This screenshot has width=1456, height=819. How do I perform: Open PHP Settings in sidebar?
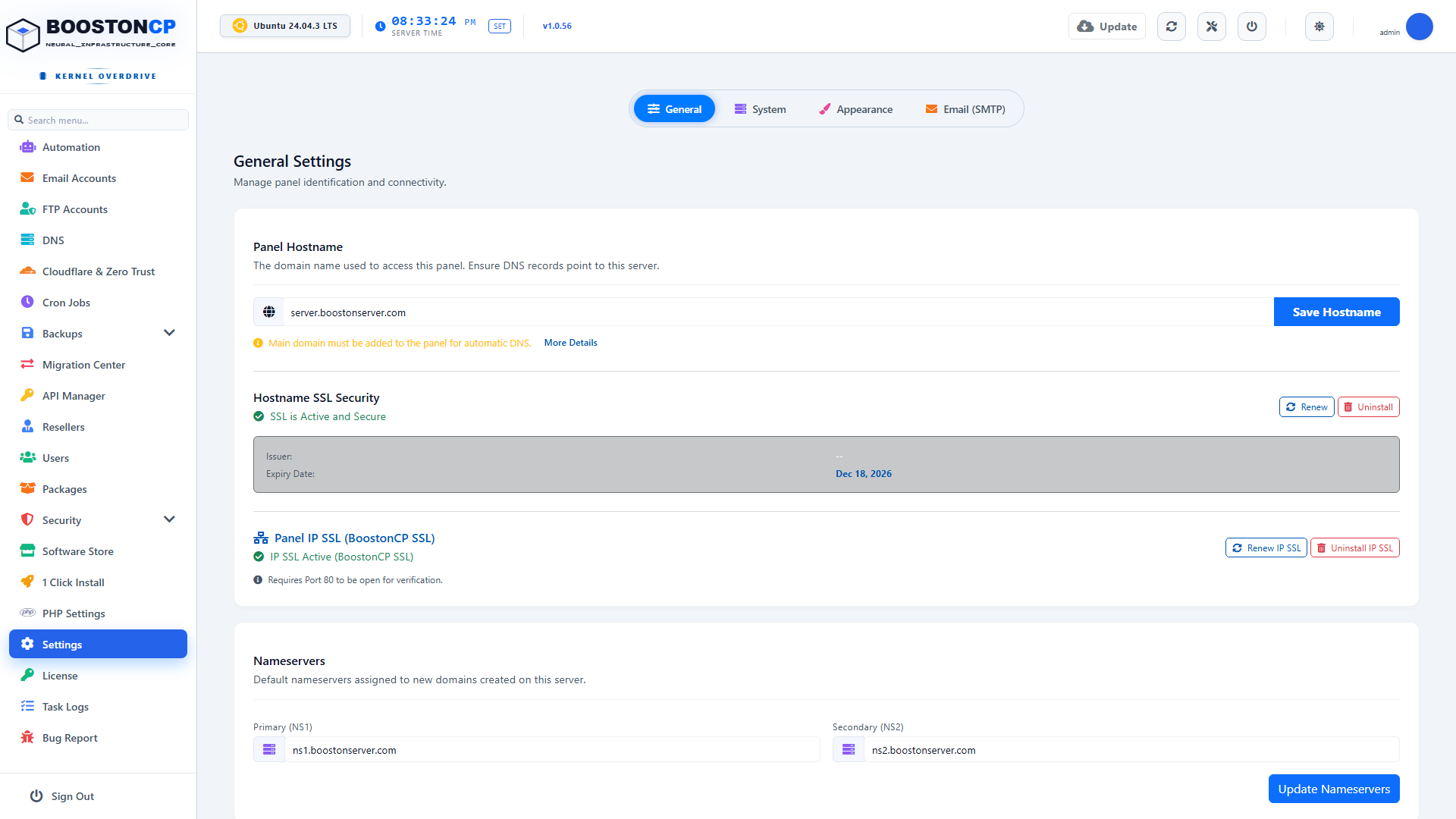[98, 613]
